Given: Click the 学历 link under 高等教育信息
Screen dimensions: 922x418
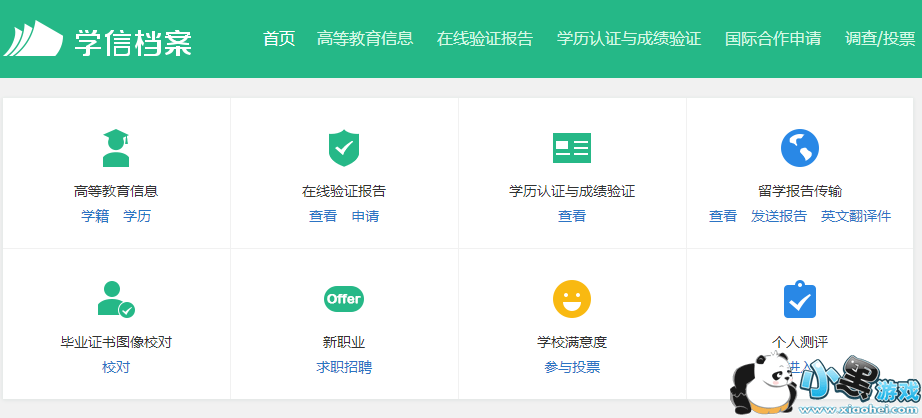Looking at the screenshot, I should (x=137, y=216).
